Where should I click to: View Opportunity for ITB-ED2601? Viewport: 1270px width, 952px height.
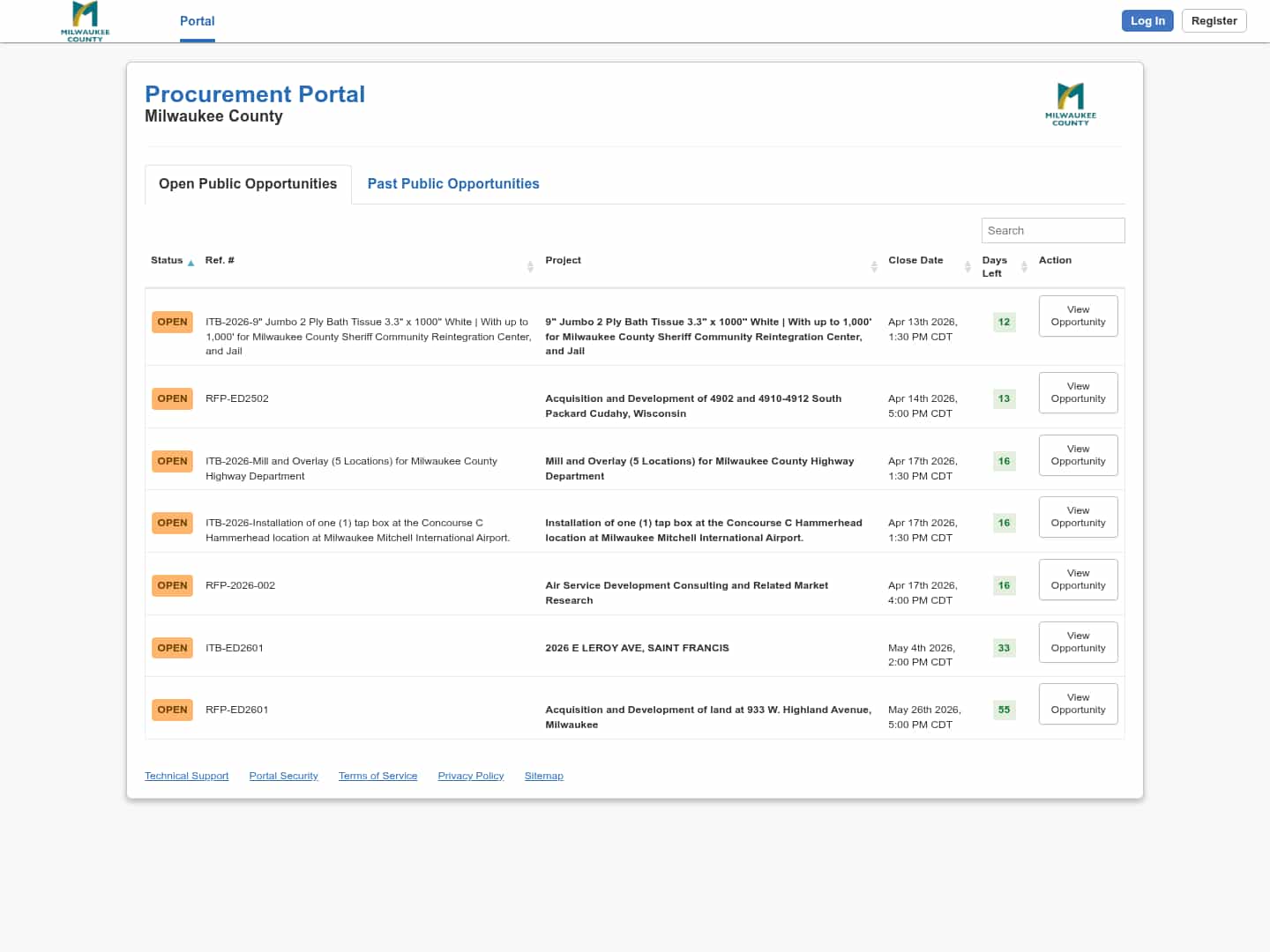tap(1078, 642)
